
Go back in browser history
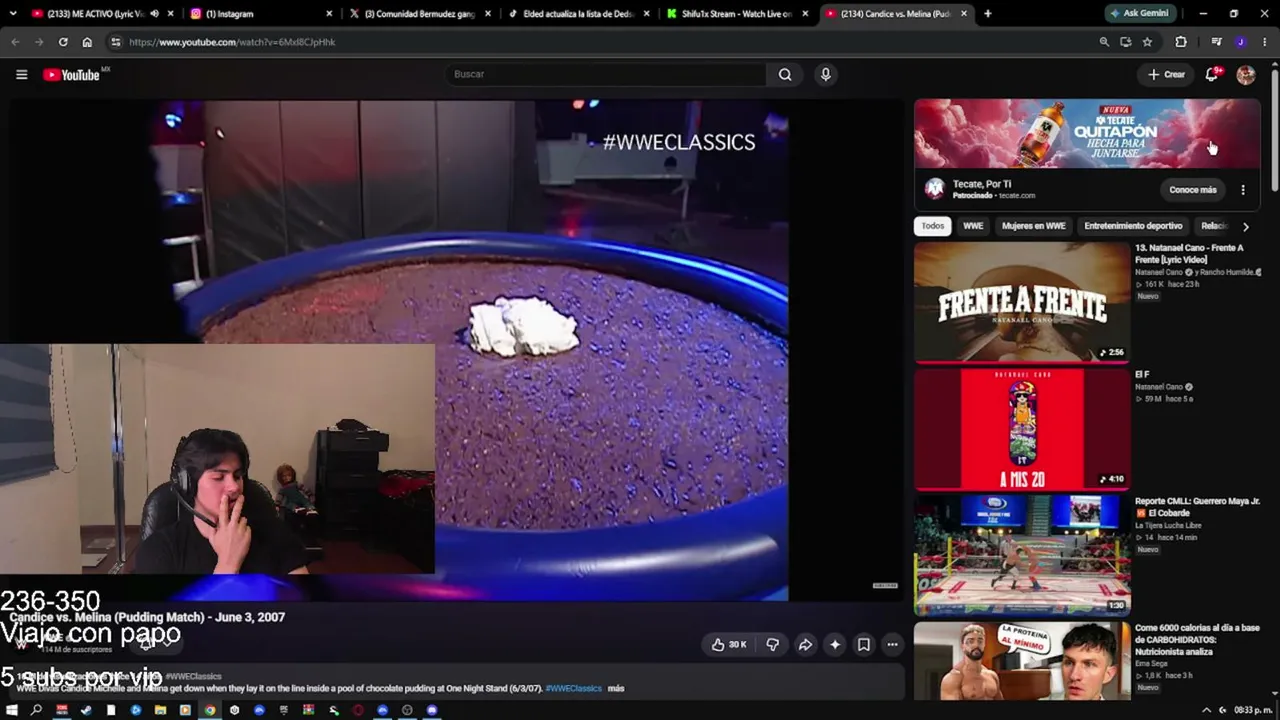tap(15, 42)
